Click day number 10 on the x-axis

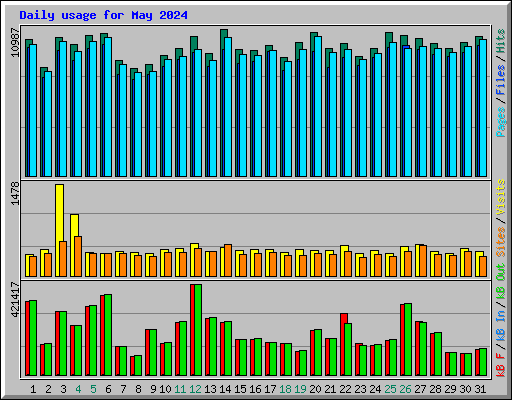pyautogui.click(x=165, y=389)
